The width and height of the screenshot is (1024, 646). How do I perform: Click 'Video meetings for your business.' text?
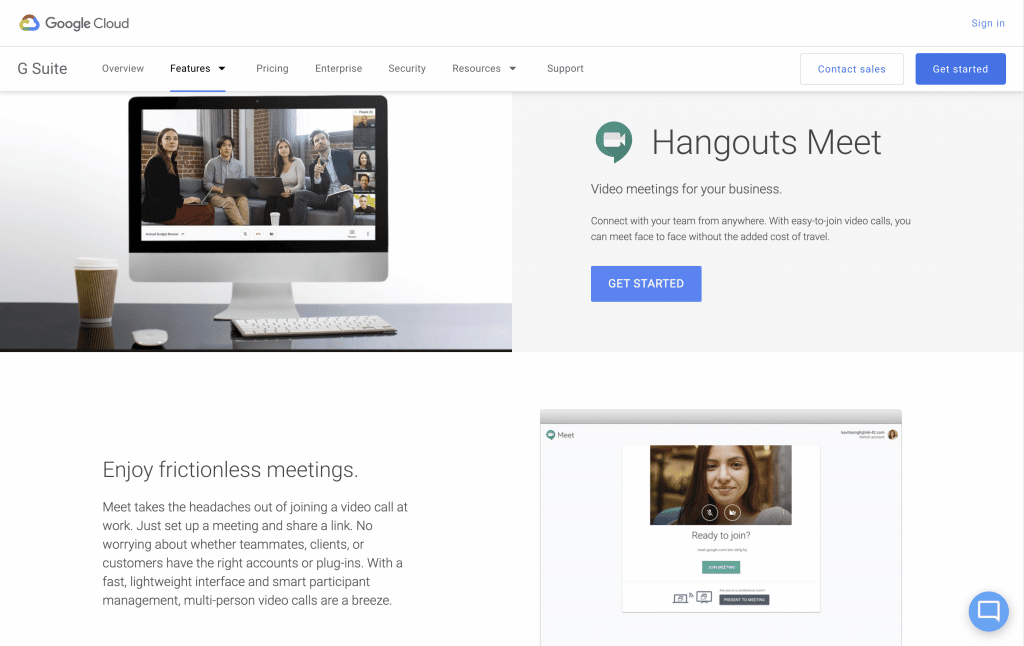point(686,189)
